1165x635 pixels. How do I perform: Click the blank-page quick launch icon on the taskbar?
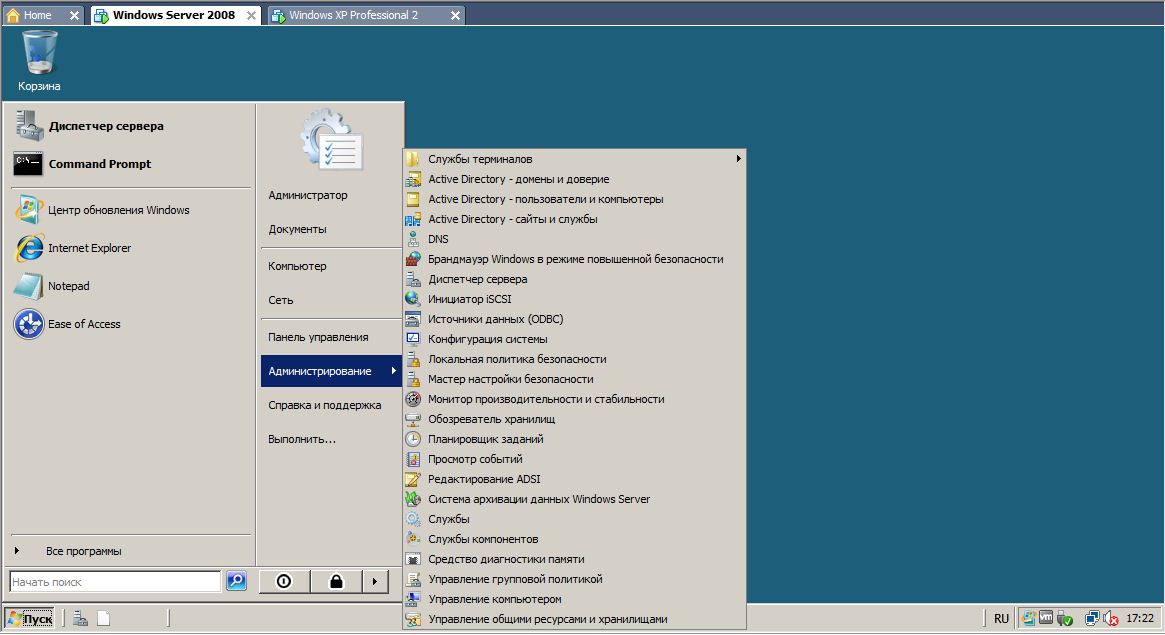[x=104, y=618]
